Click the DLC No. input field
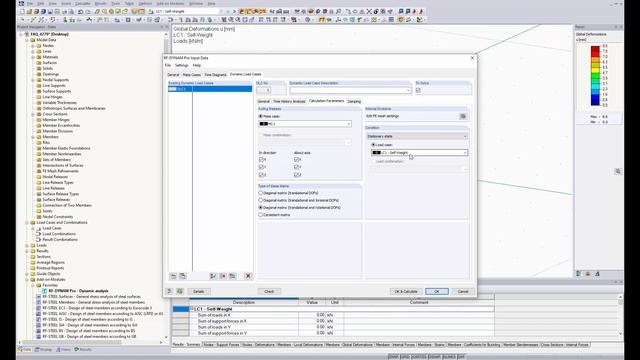 tap(264, 90)
